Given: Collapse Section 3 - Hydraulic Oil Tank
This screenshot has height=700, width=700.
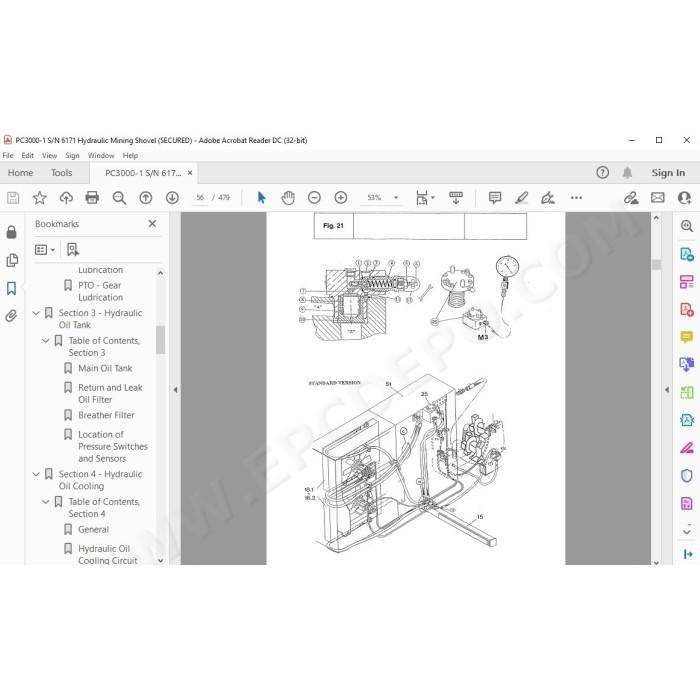Looking at the screenshot, I should 36,313.
